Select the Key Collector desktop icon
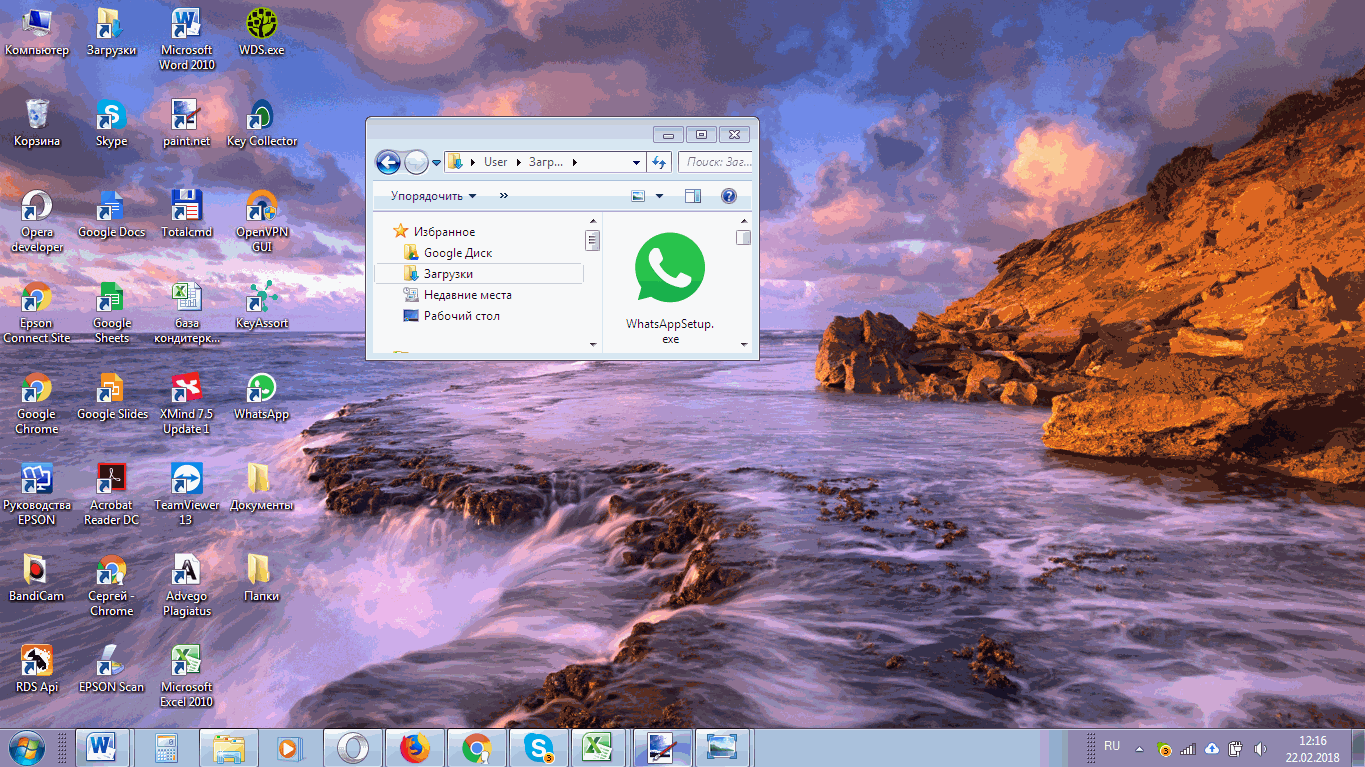The height and width of the screenshot is (767, 1365). 262,123
